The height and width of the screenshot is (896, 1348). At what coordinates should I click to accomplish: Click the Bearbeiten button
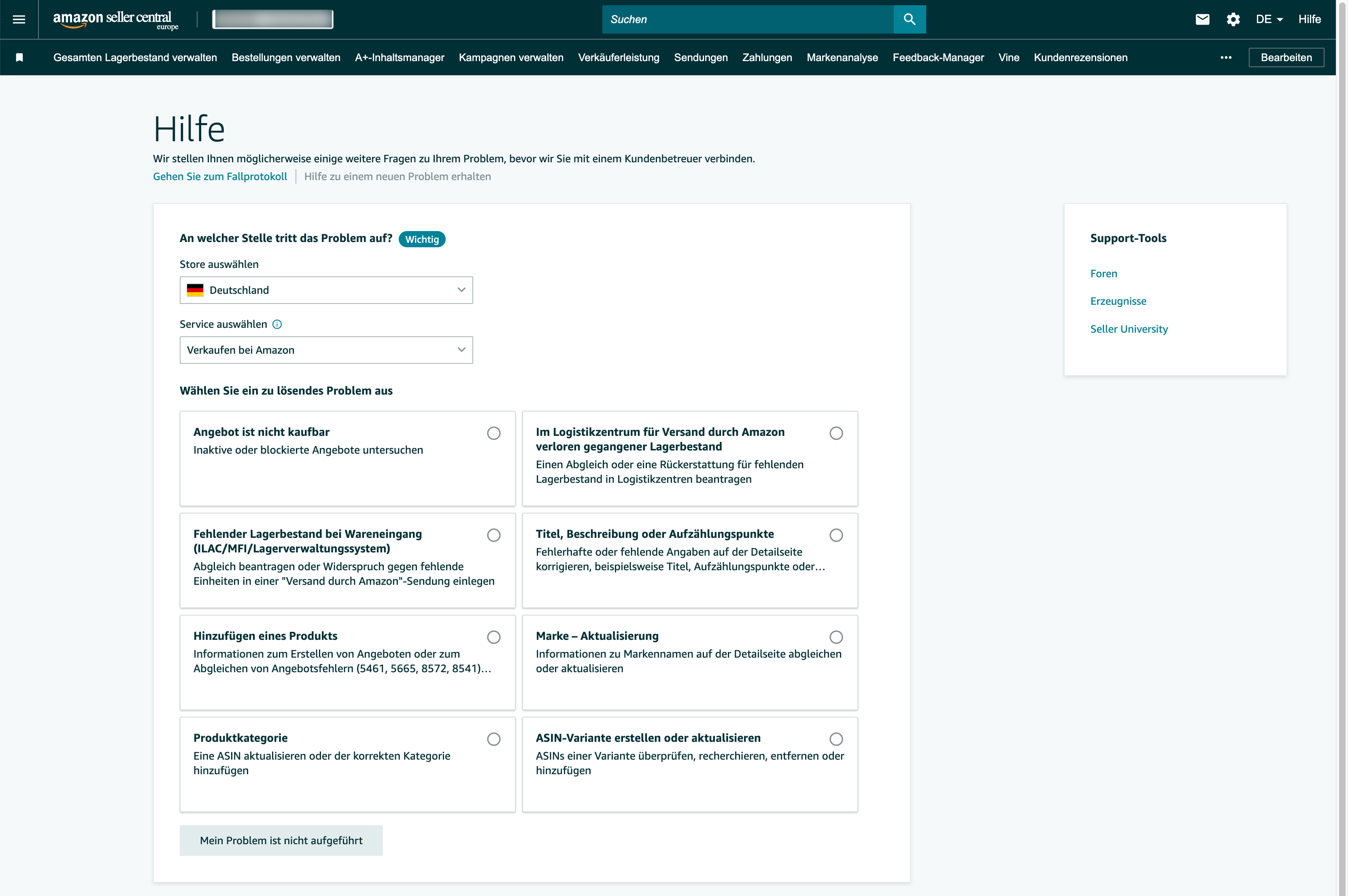1286,57
